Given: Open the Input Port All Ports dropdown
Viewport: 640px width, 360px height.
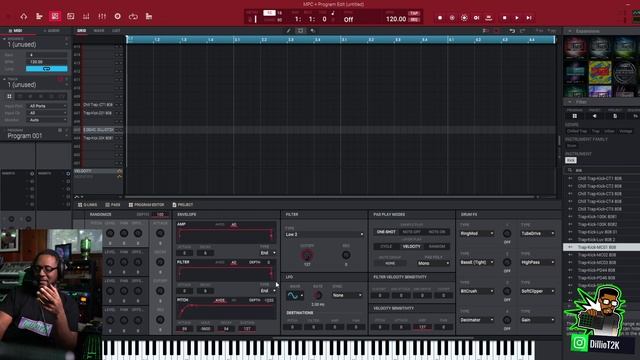Looking at the screenshot, I should coord(47,106).
